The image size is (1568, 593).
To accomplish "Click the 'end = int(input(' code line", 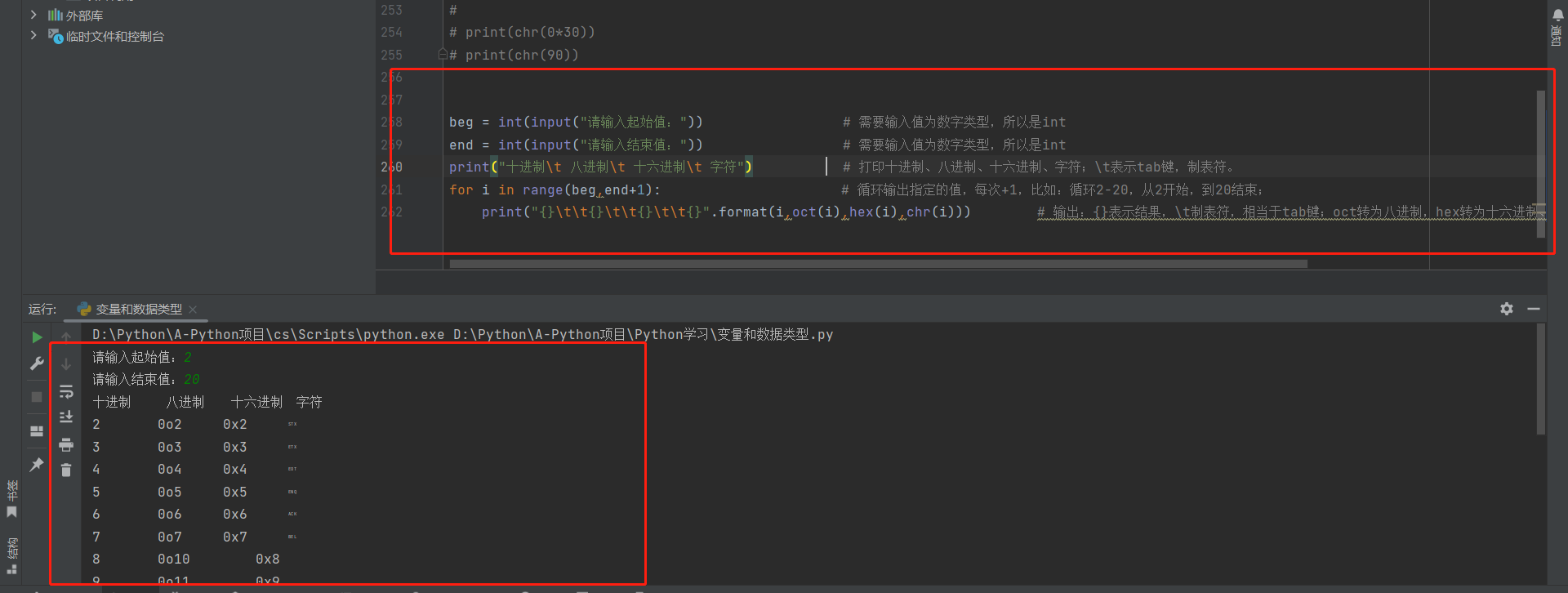I will click(576, 145).
